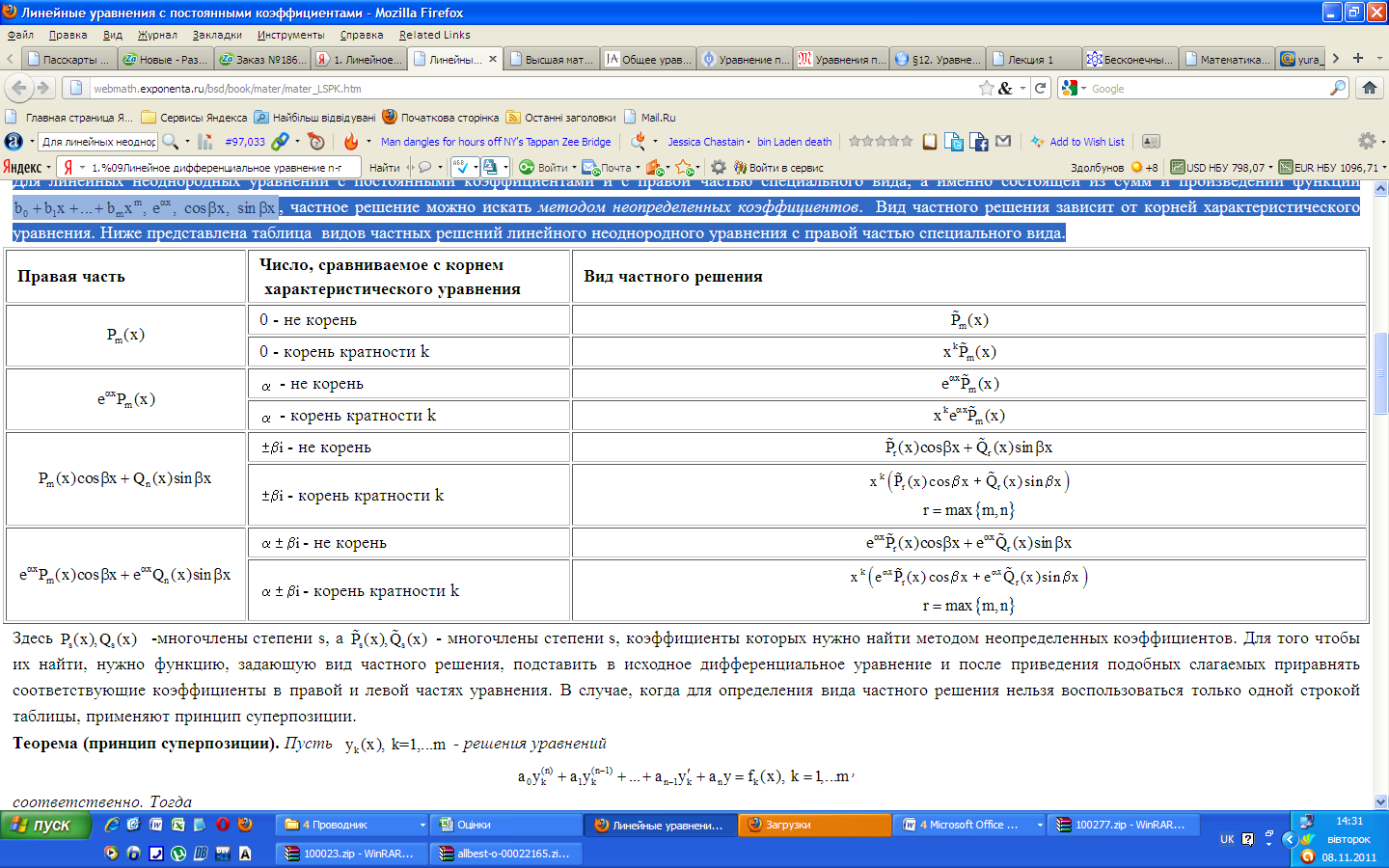Launch Internet Explorer from quick launch
Image resolution: width=1389 pixels, height=868 pixels.
click(112, 825)
